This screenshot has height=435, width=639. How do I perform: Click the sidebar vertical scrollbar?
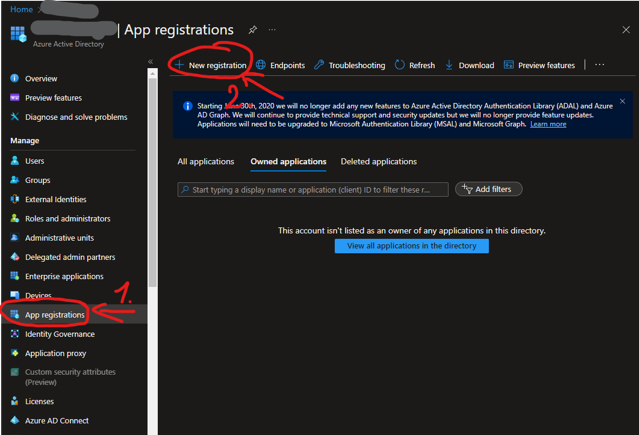coord(153,183)
